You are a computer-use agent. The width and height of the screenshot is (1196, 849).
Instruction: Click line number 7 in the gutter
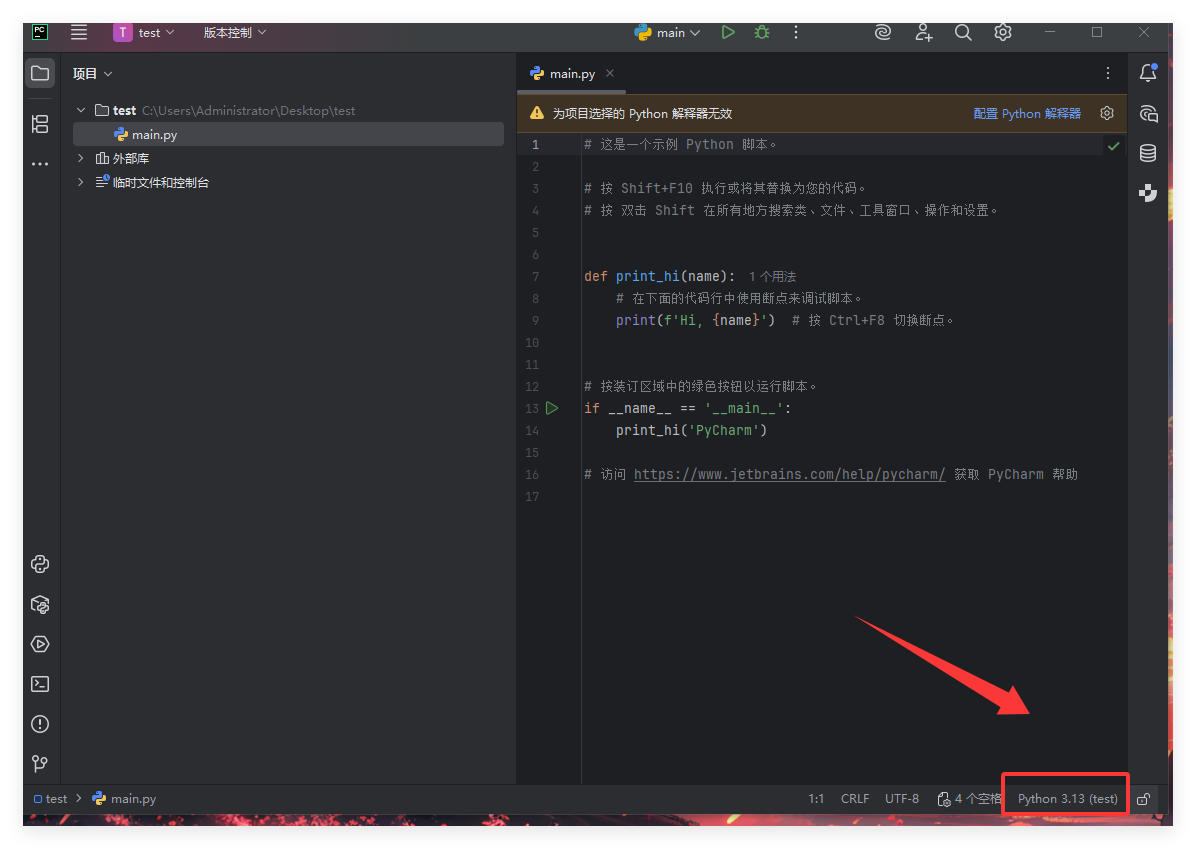[535, 276]
